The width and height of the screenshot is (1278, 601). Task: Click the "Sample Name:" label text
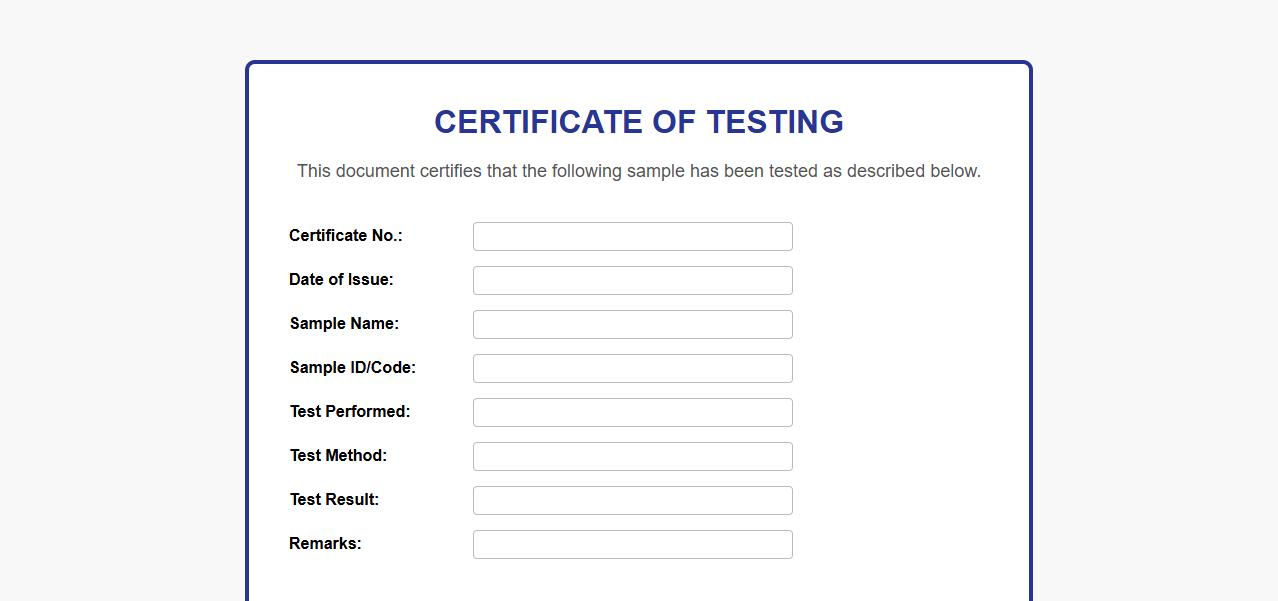(x=344, y=324)
